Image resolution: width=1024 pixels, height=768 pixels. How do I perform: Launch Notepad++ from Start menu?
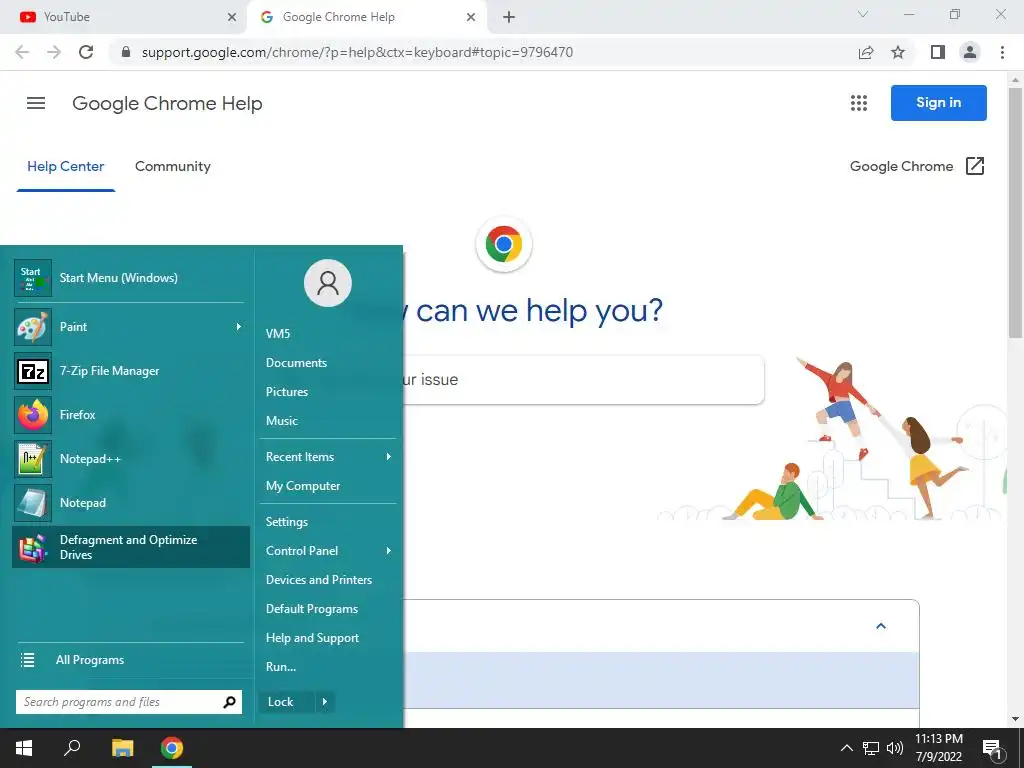click(131, 458)
